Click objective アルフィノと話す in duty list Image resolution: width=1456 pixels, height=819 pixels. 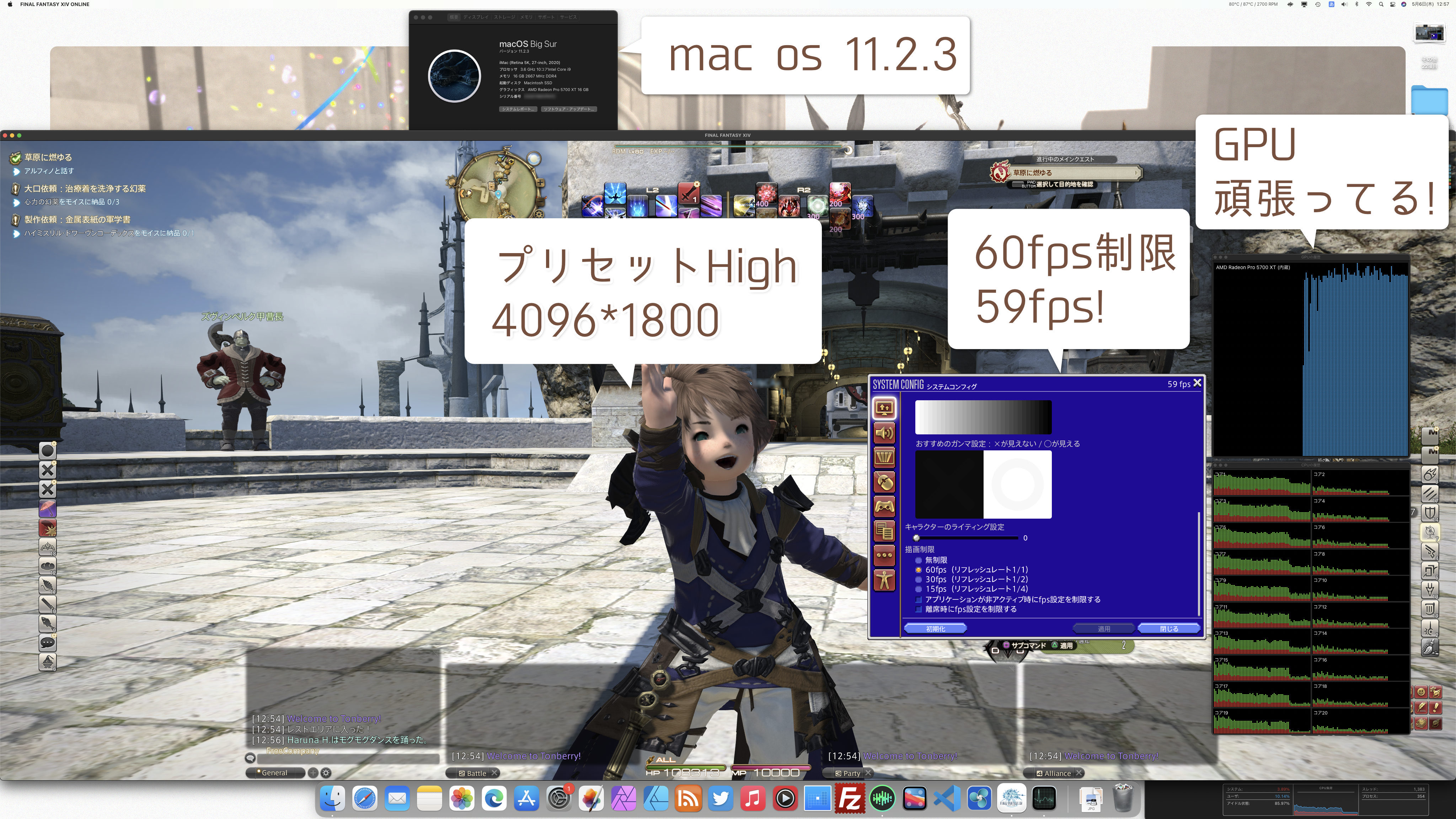click(49, 171)
